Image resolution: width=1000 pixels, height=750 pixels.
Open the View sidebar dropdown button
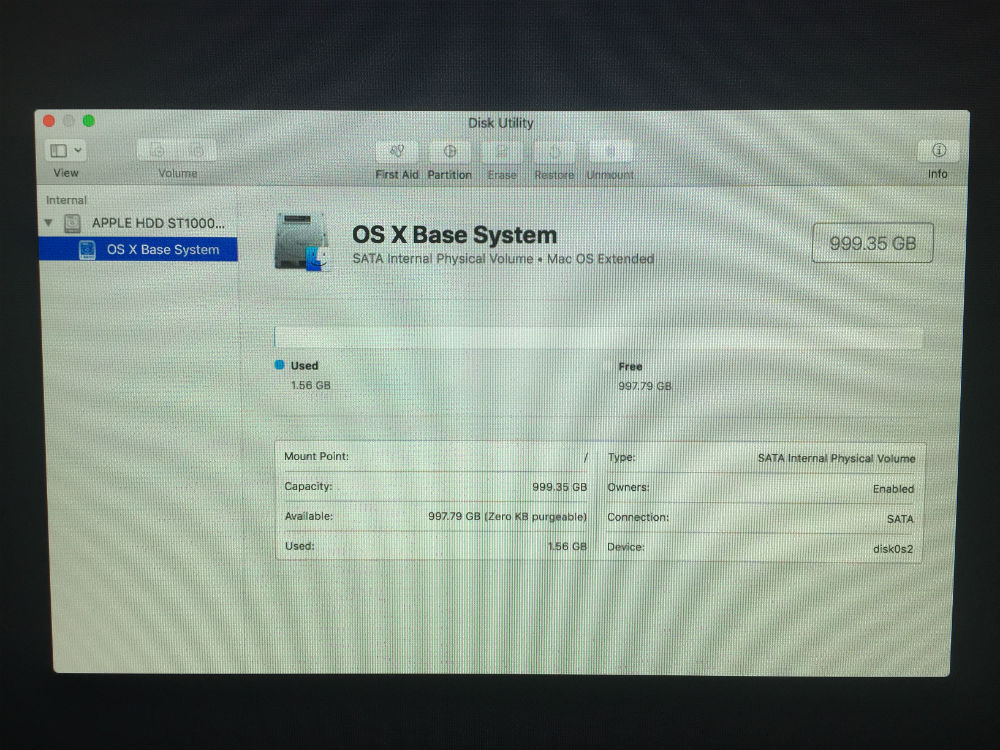click(x=66, y=151)
